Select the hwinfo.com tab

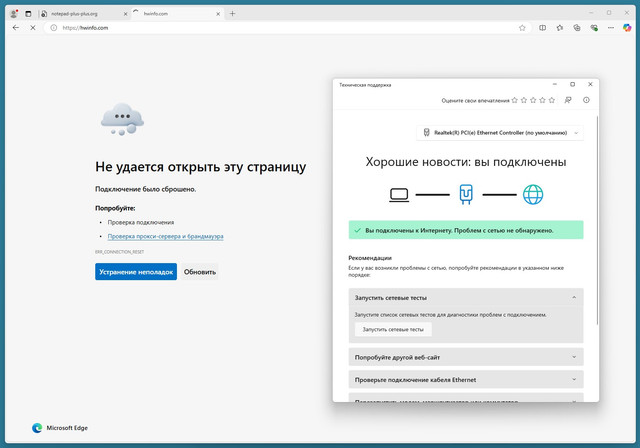177,14
